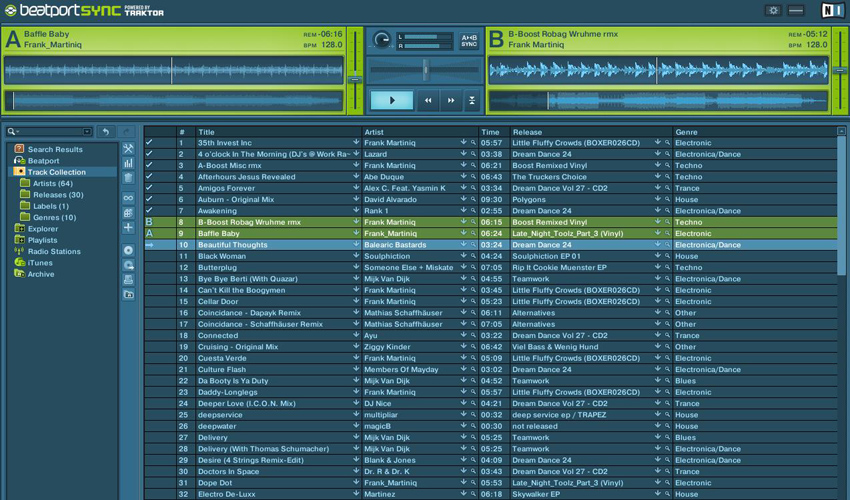Click the rewind button
The height and width of the screenshot is (500, 850).
[428, 100]
